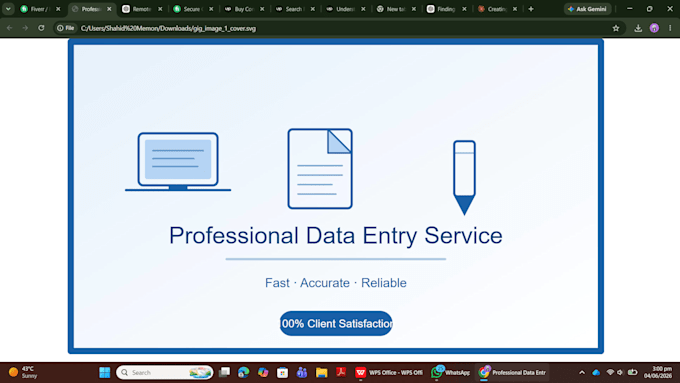Bookmark this page with the star icon
Screen dimensions: 680x383
(616, 28)
